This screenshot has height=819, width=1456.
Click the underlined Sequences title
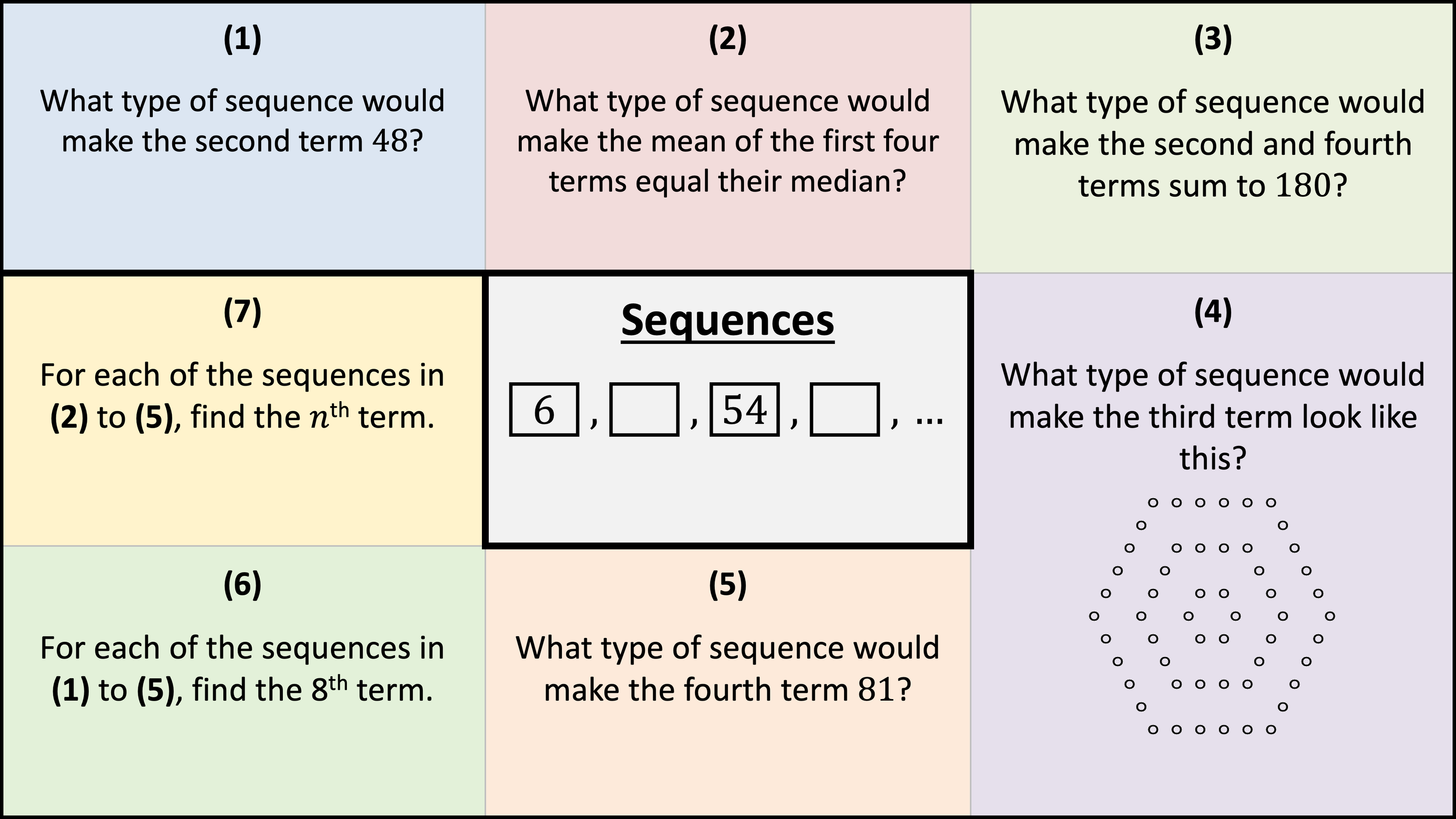pyautogui.click(x=728, y=321)
